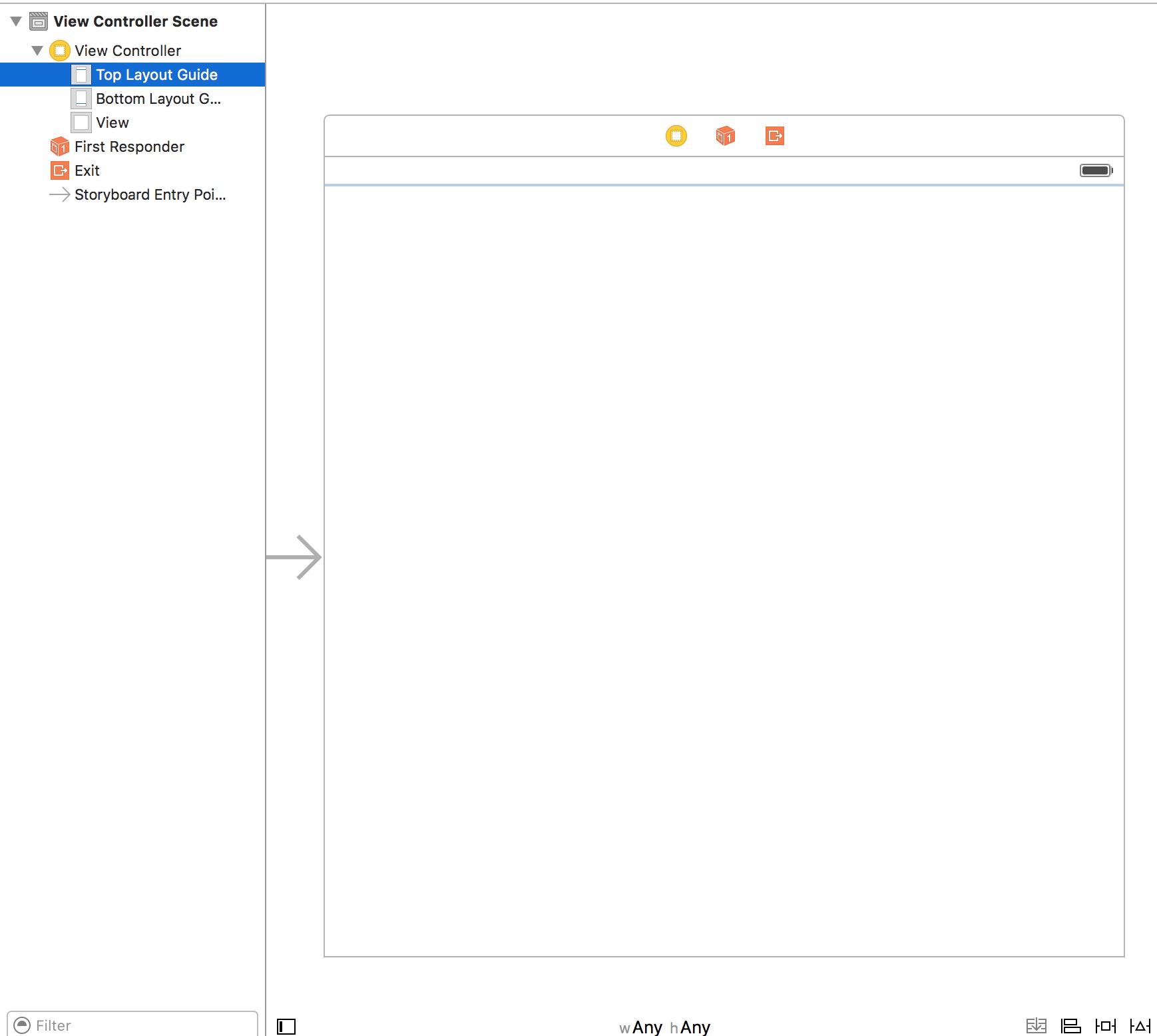
Task: Collapse the View Controller Scene disclosure triangle
Action: pos(16,21)
